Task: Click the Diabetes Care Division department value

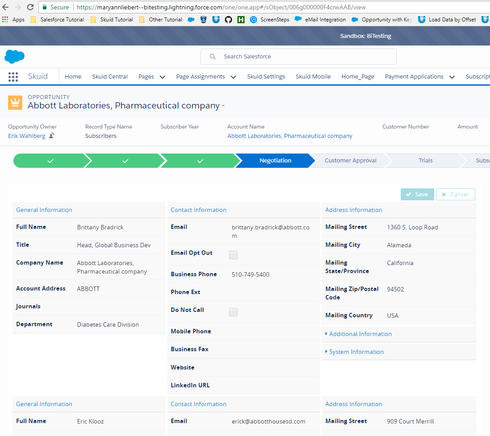Action: pyautogui.click(x=108, y=325)
